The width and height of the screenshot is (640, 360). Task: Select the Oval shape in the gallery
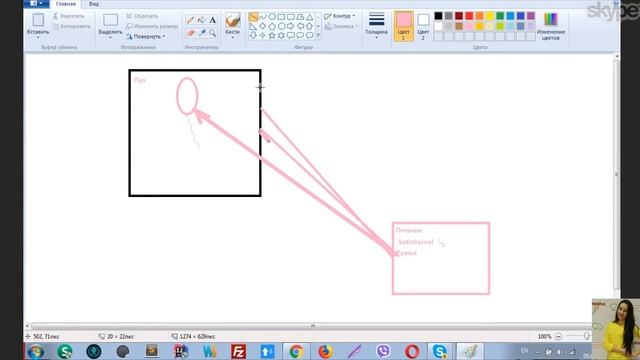point(272,17)
